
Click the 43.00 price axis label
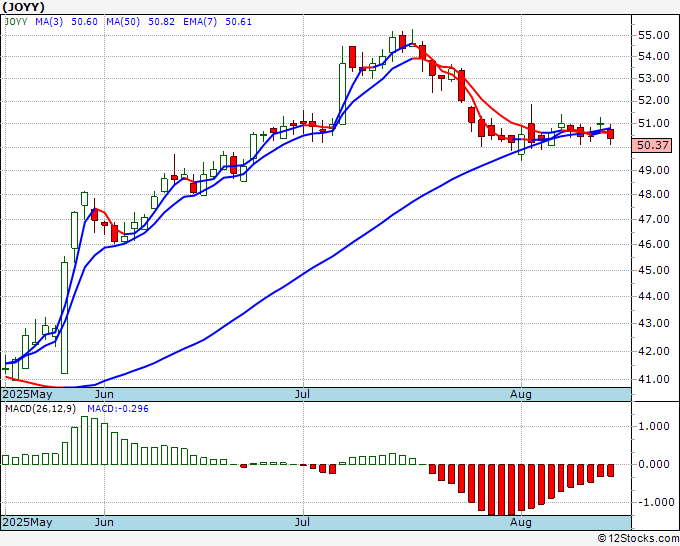coord(654,323)
